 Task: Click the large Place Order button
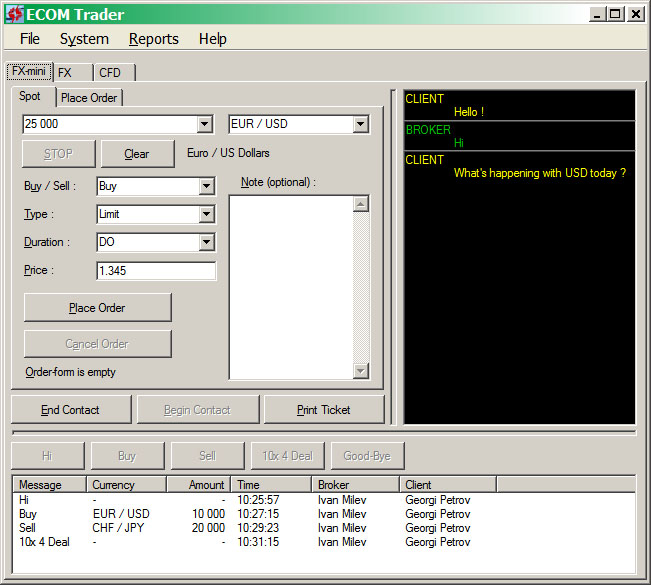[98, 308]
